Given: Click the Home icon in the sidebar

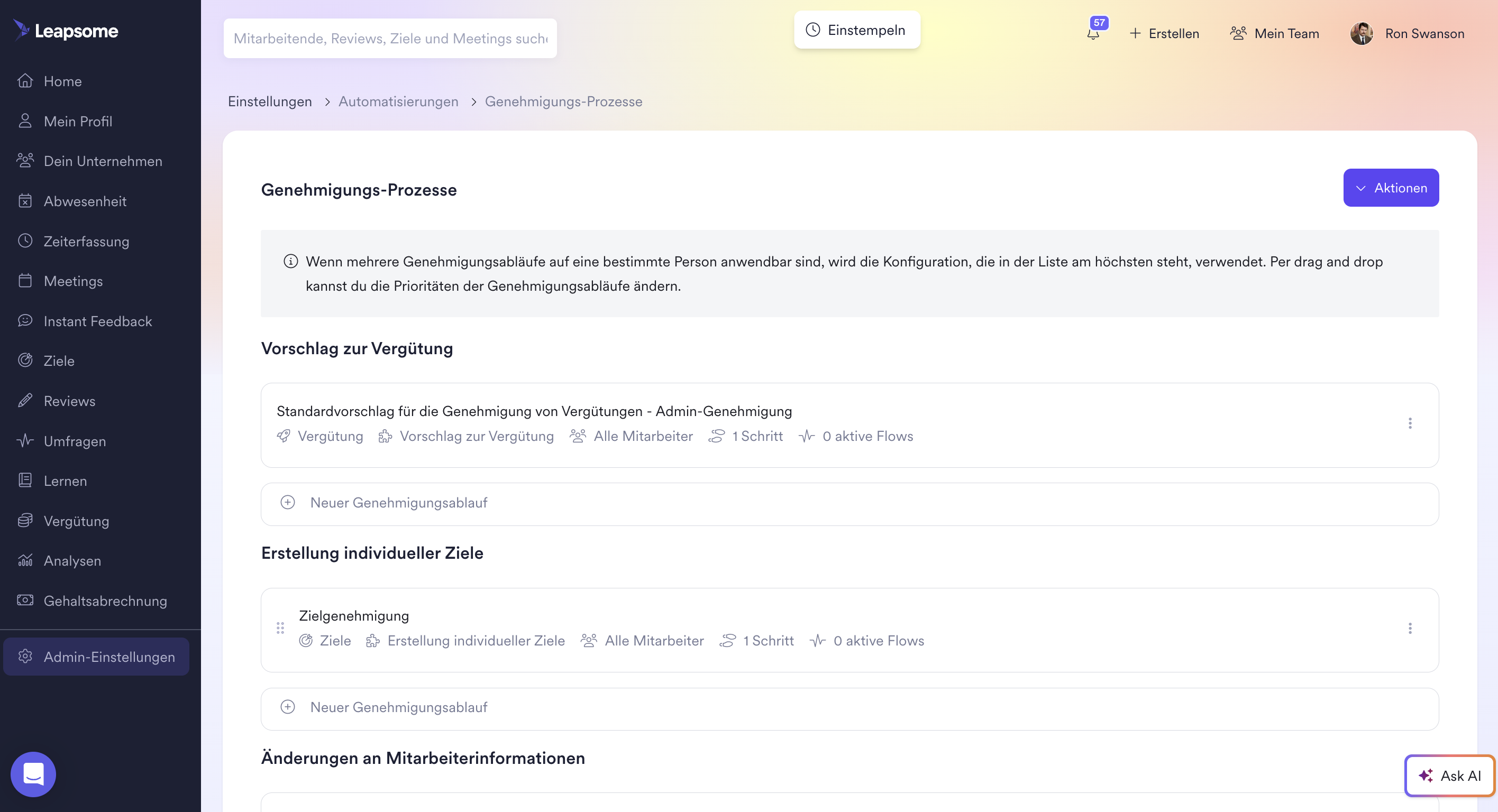Looking at the screenshot, I should (x=25, y=81).
